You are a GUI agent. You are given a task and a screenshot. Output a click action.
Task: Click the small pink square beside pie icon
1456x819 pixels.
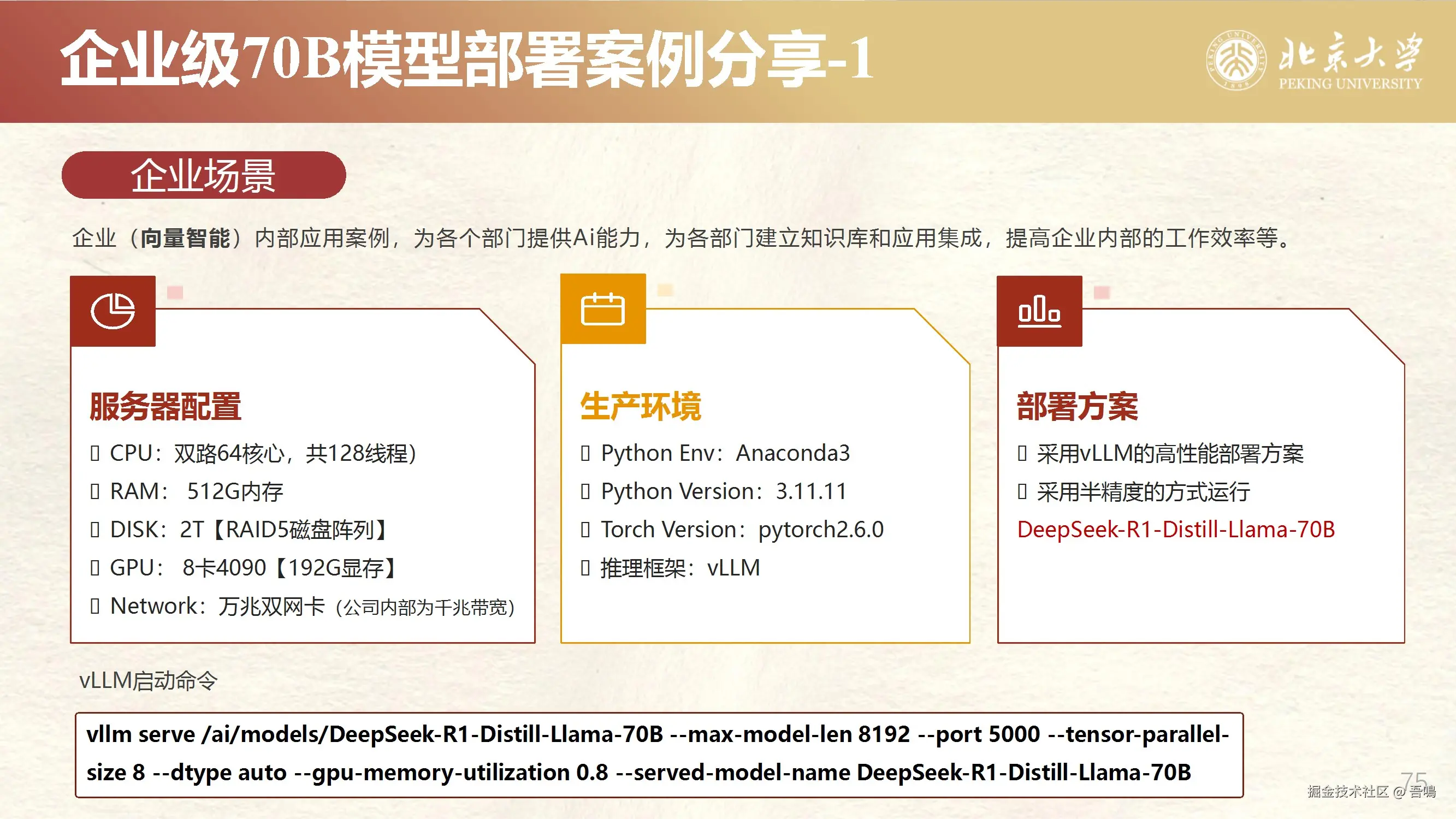tap(175, 292)
